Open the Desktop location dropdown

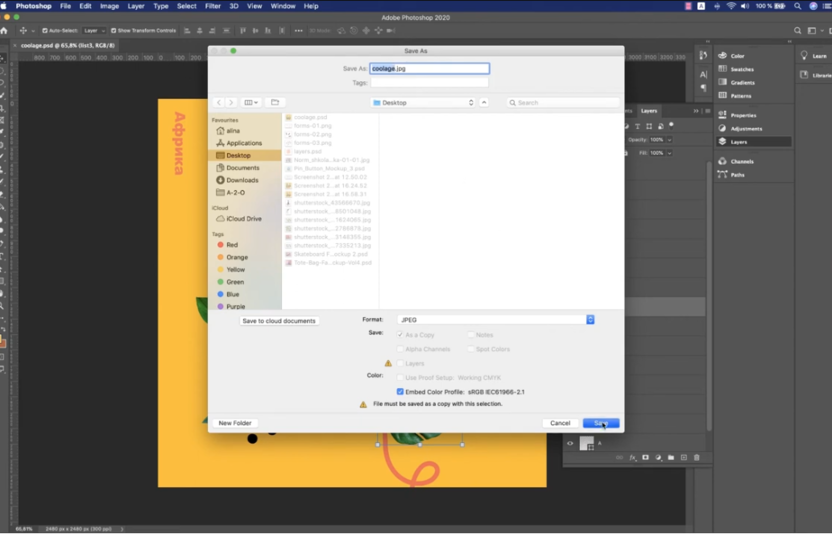423,102
